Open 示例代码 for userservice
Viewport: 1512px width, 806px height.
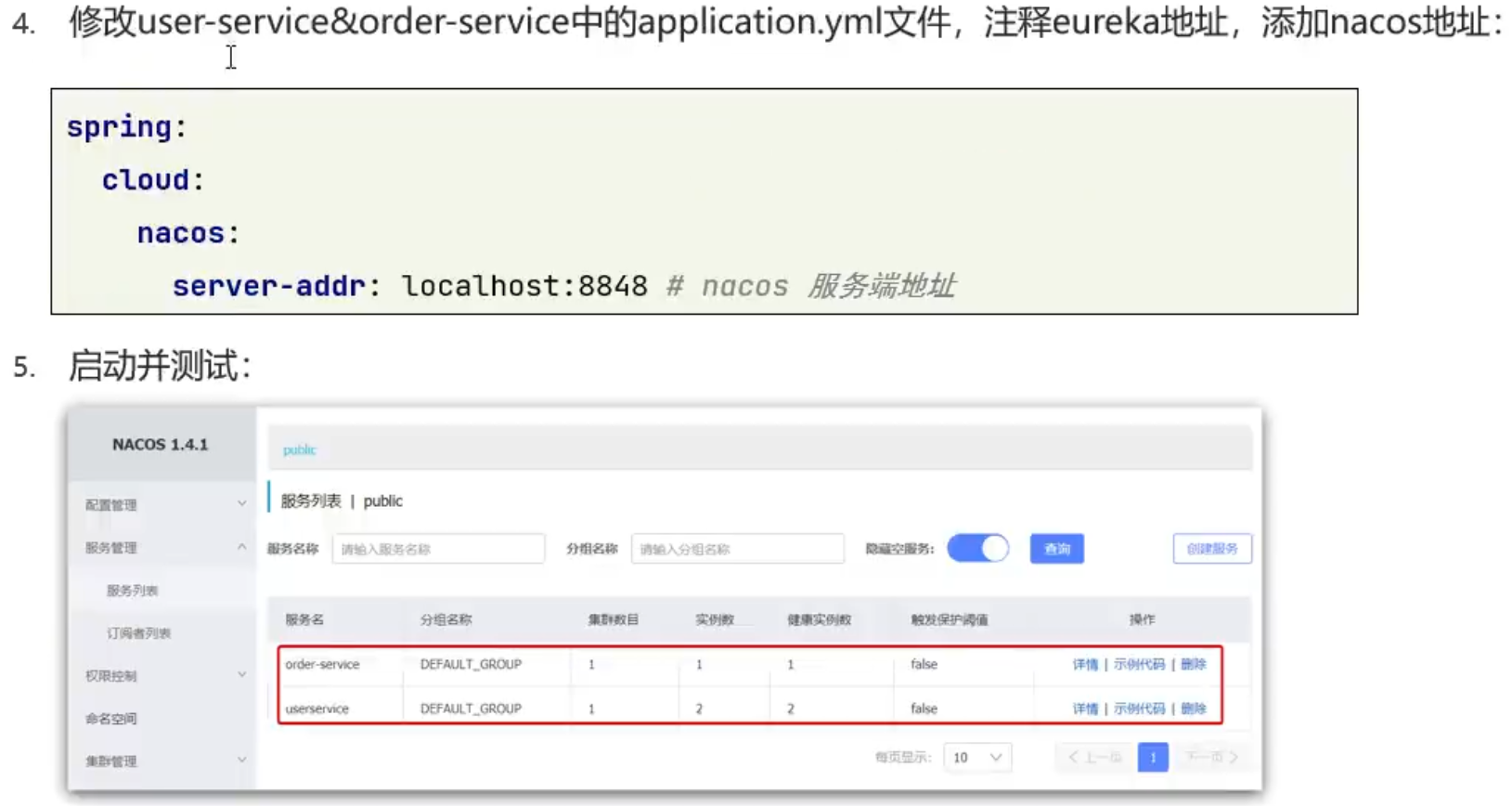(1139, 708)
